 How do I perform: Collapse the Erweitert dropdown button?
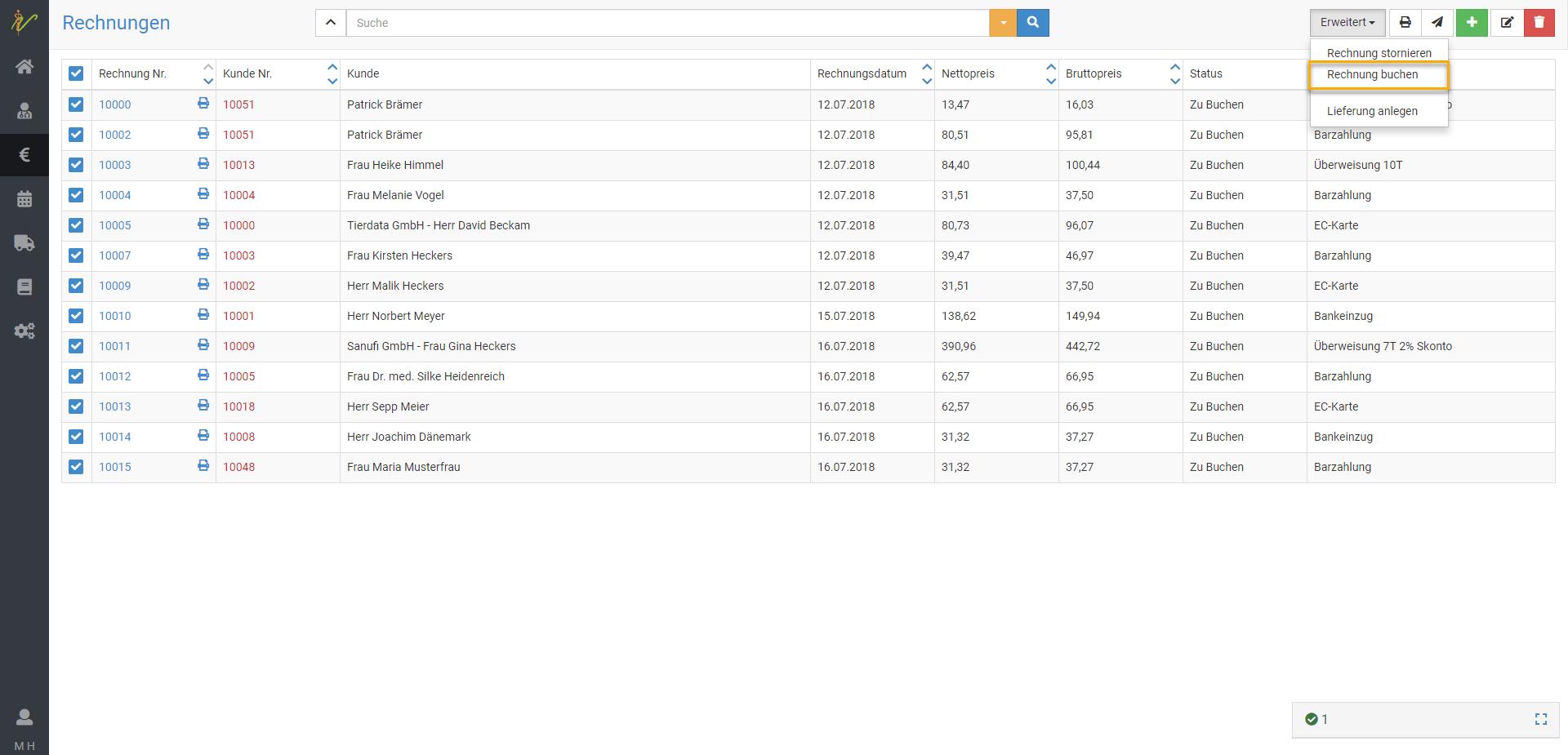(1347, 23)
